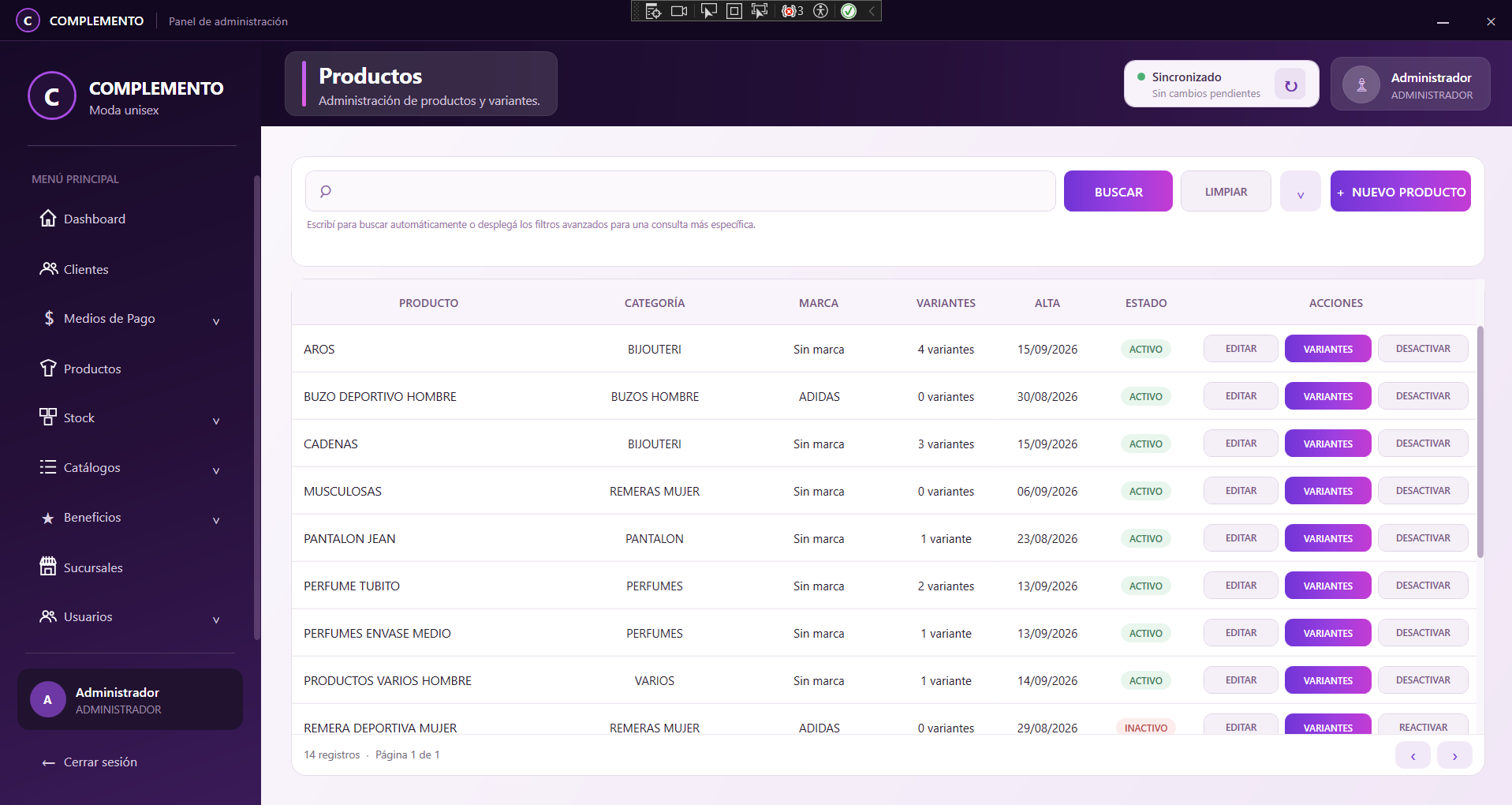Click the "14 registros" count text
This screenshot has width=1512, height=805.
pos(332,755)
